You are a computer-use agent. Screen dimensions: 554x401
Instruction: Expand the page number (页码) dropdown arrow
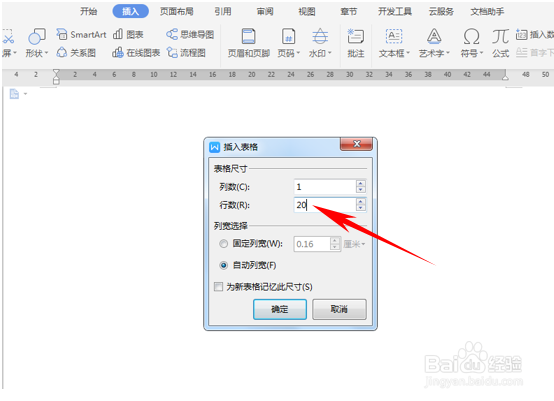pos(298,53)
